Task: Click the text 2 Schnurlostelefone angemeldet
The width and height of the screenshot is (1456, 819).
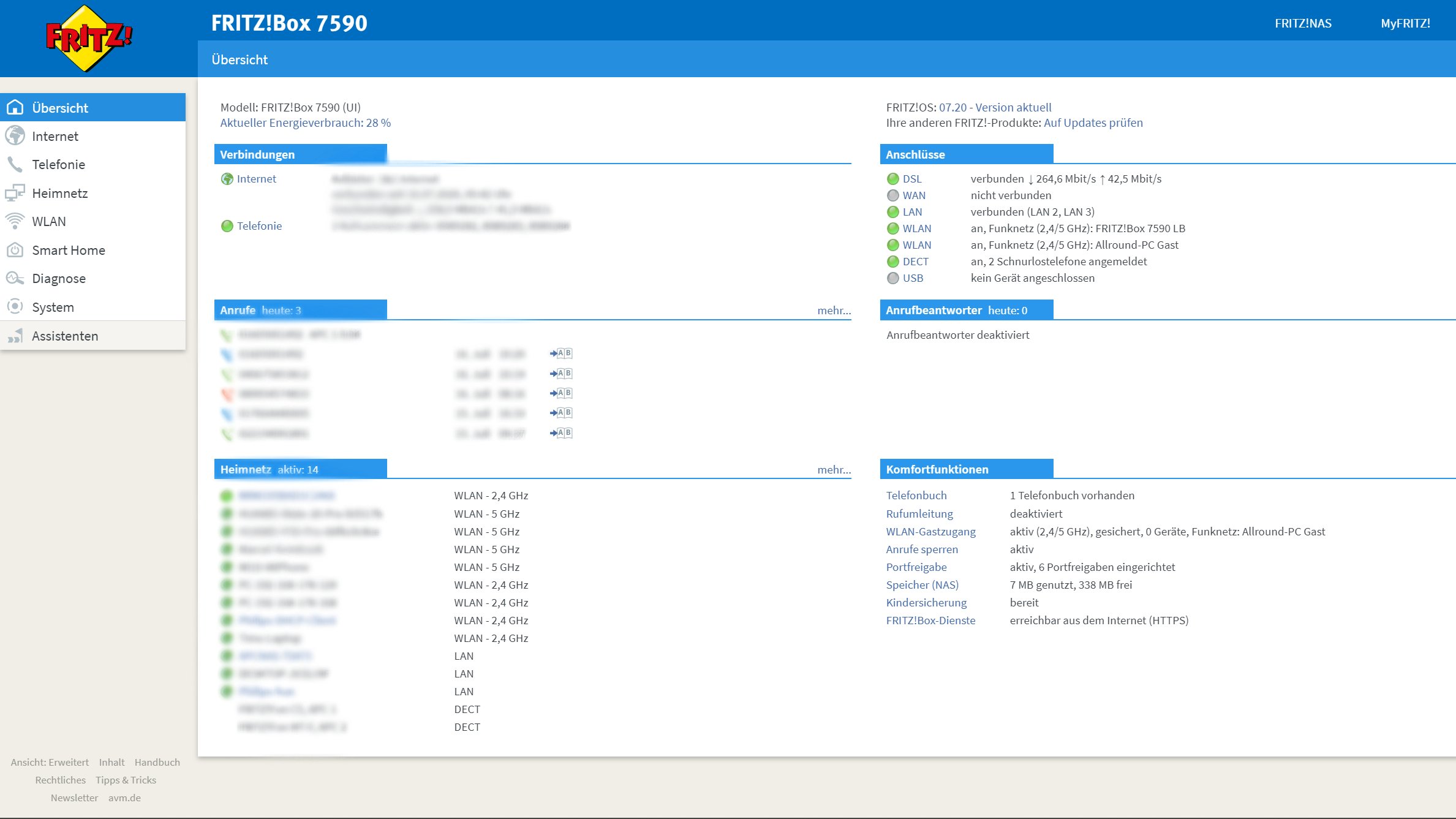Action: click(x=1068, y=262)
